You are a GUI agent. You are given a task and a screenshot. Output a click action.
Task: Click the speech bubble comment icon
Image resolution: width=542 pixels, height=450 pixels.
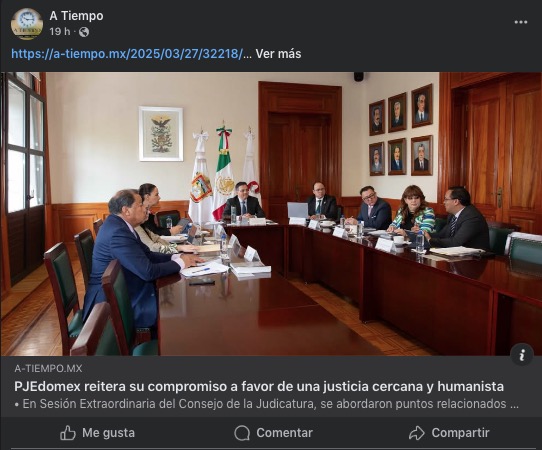242,433
